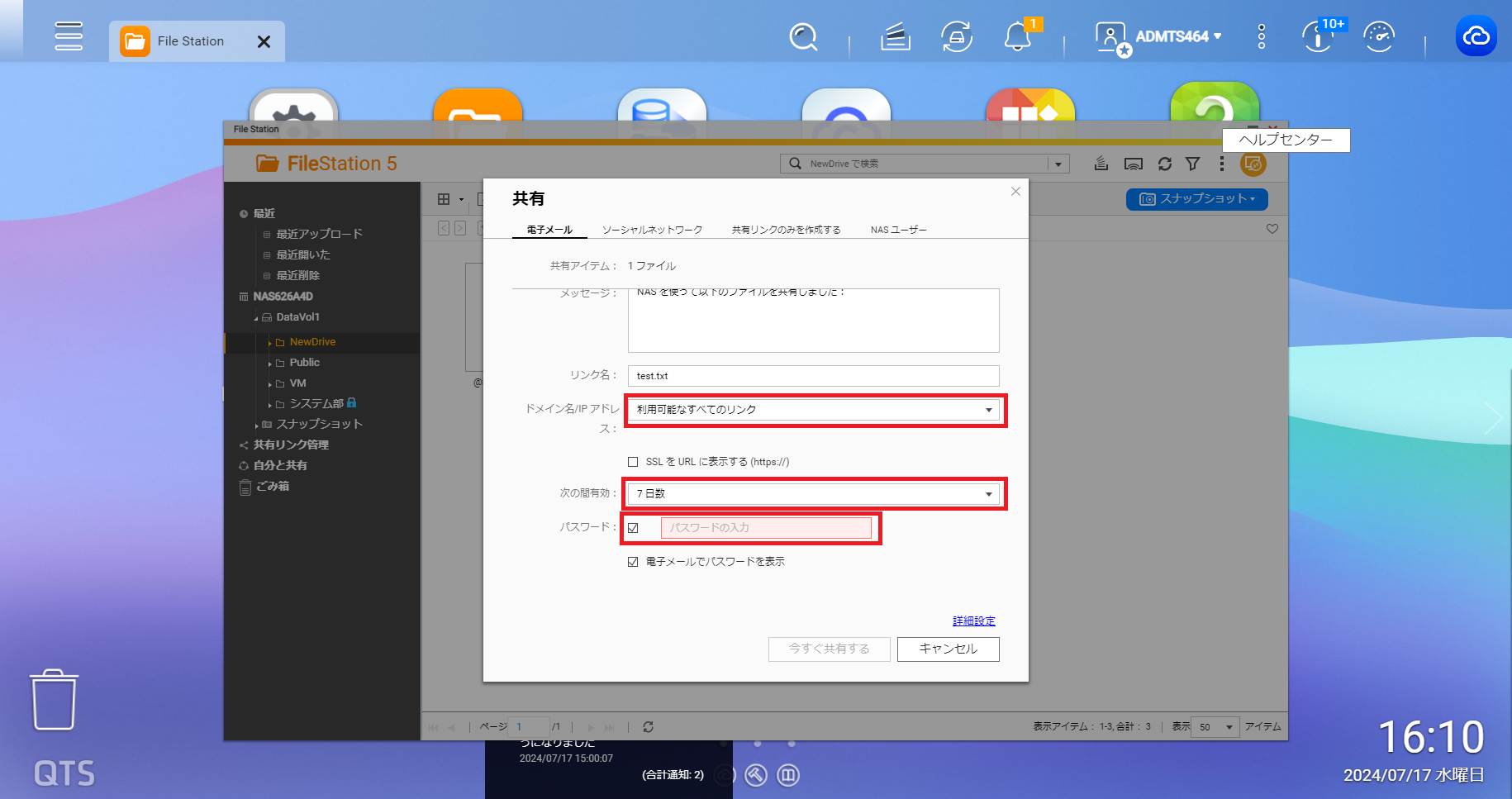The width and height of the screenshot is (1512, 799).
Task: Click the NewDrive search field
Action: click(914, 164)
